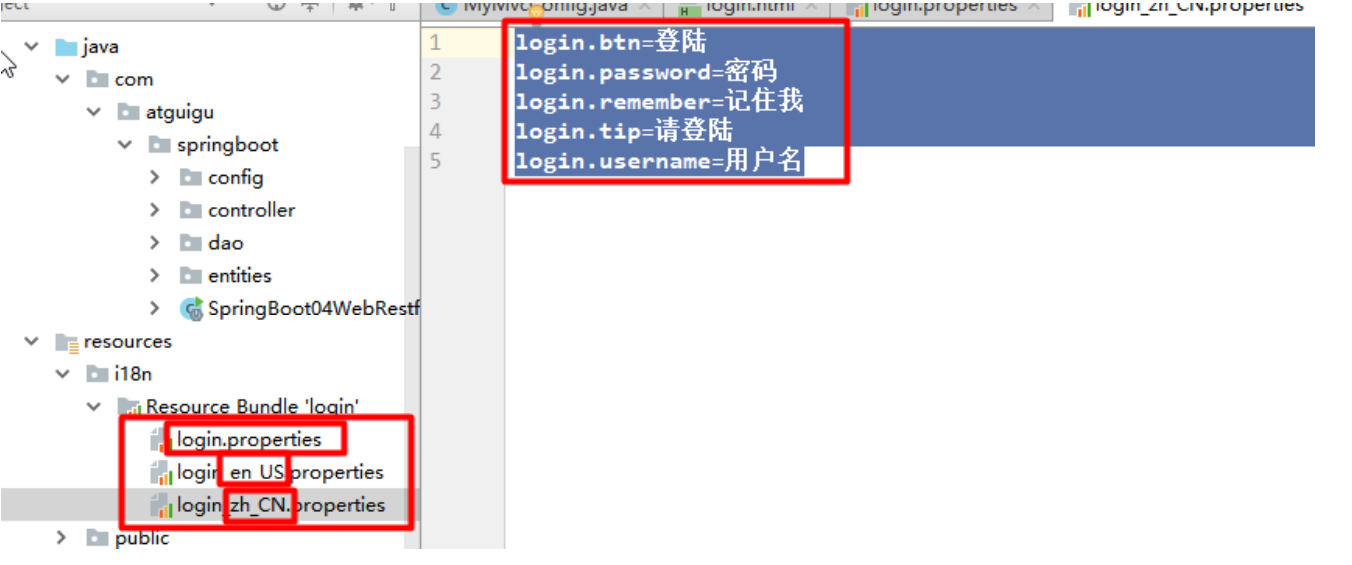
Task: Click the resources folder icon
Action: pos(66,342)
